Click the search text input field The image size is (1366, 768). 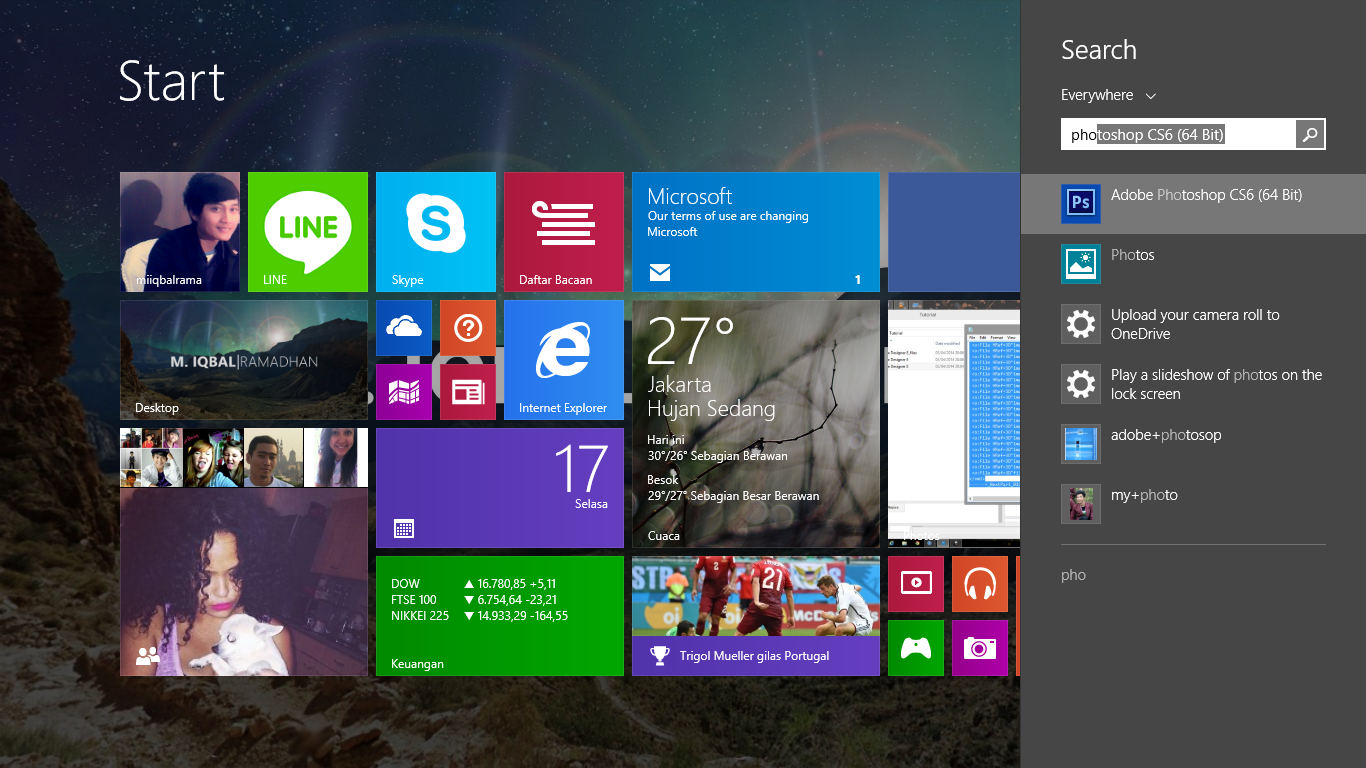(x=1178, y=134)
